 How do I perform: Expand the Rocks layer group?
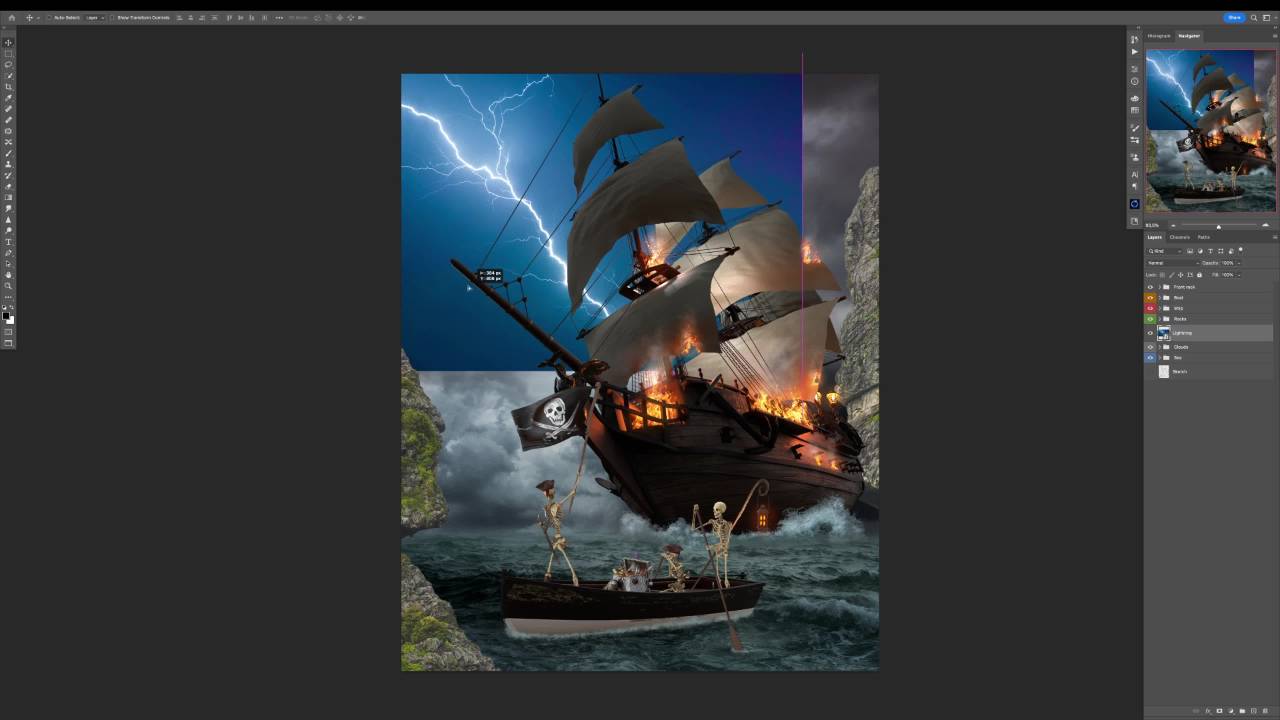click(1159, 319)
